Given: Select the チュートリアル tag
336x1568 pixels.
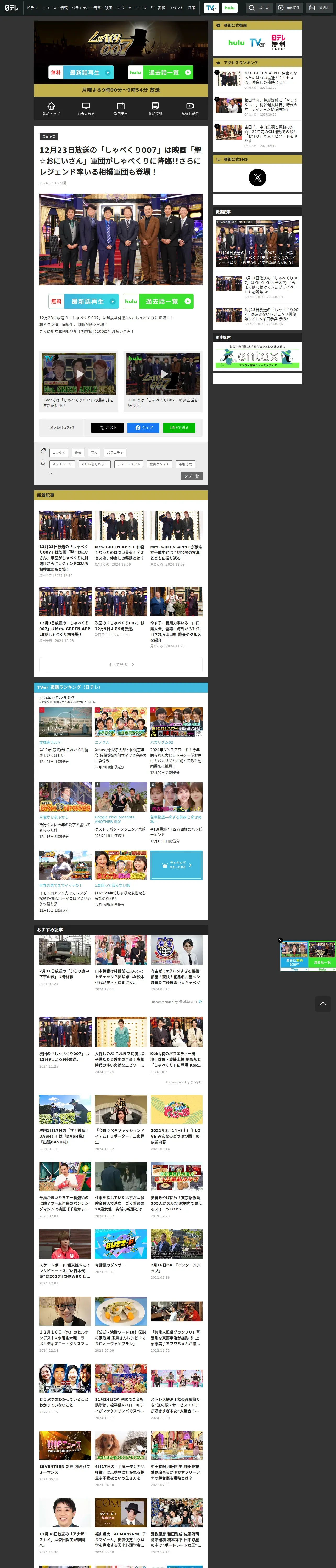Looking at the screenshot, I should coord(129,464).
